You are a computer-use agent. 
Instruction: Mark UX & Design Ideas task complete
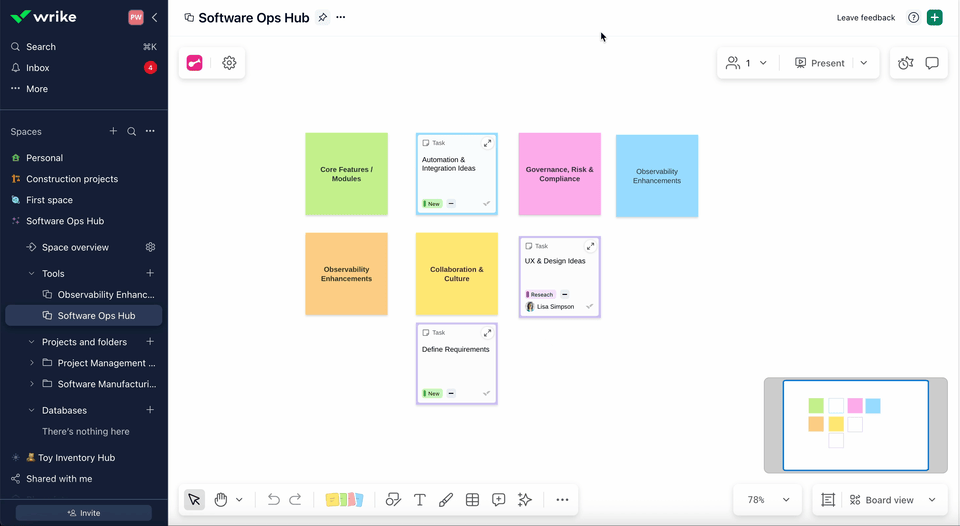(x=590, y=306)
